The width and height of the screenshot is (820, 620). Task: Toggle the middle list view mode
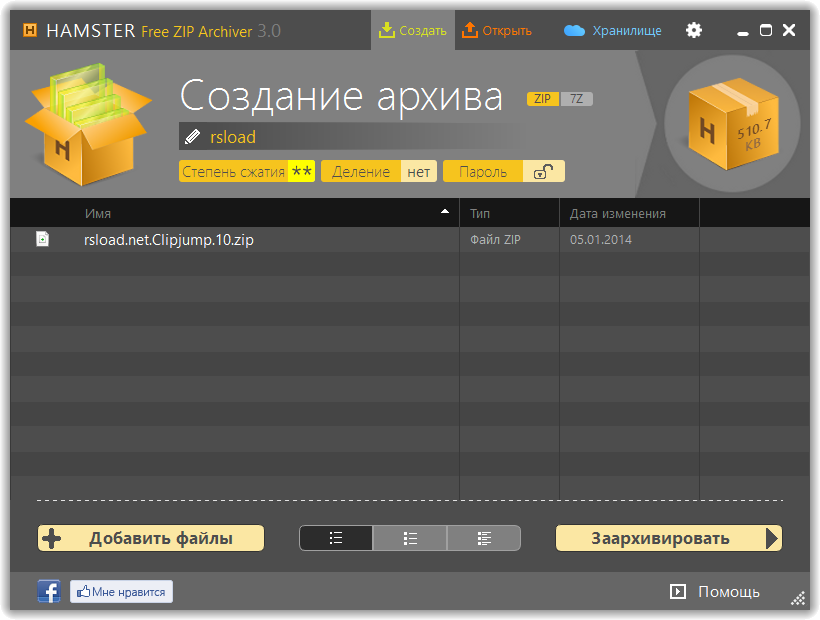[410, 538]
